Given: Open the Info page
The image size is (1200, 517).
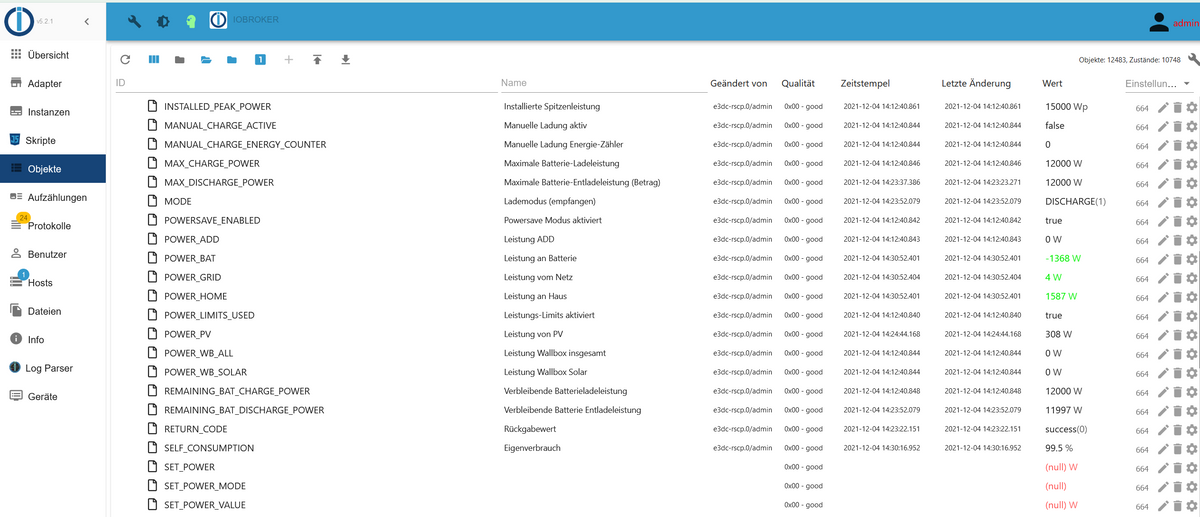Looking at the screenshot, I should 53,340.
